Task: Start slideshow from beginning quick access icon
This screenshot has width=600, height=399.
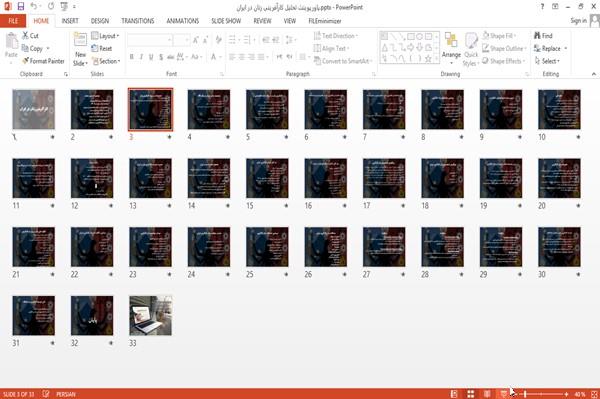Action: 64,7
